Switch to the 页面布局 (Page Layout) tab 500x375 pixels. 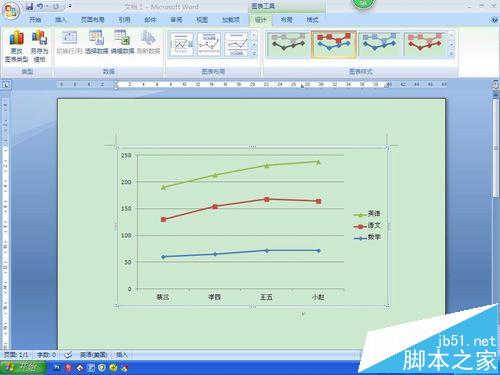click(x=92, y=20)
